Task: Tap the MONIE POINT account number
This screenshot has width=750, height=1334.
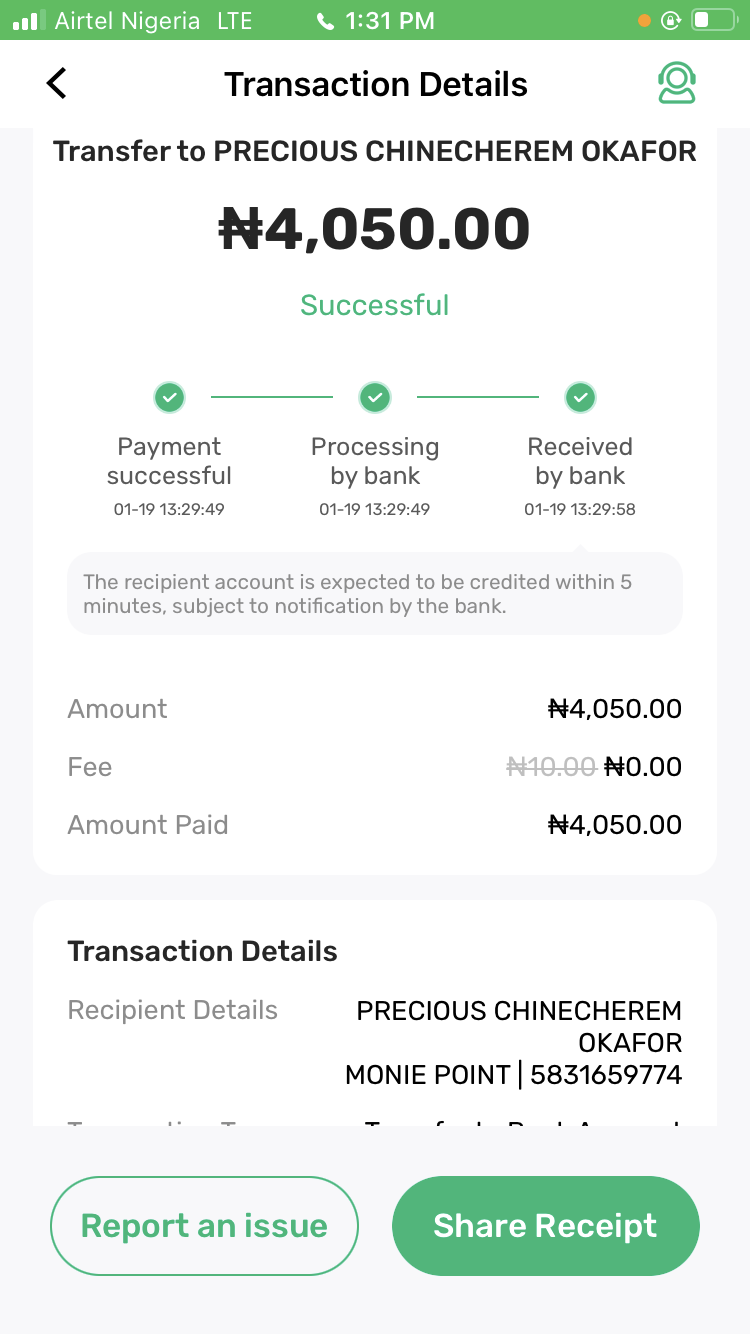Action: (606, 1075)
